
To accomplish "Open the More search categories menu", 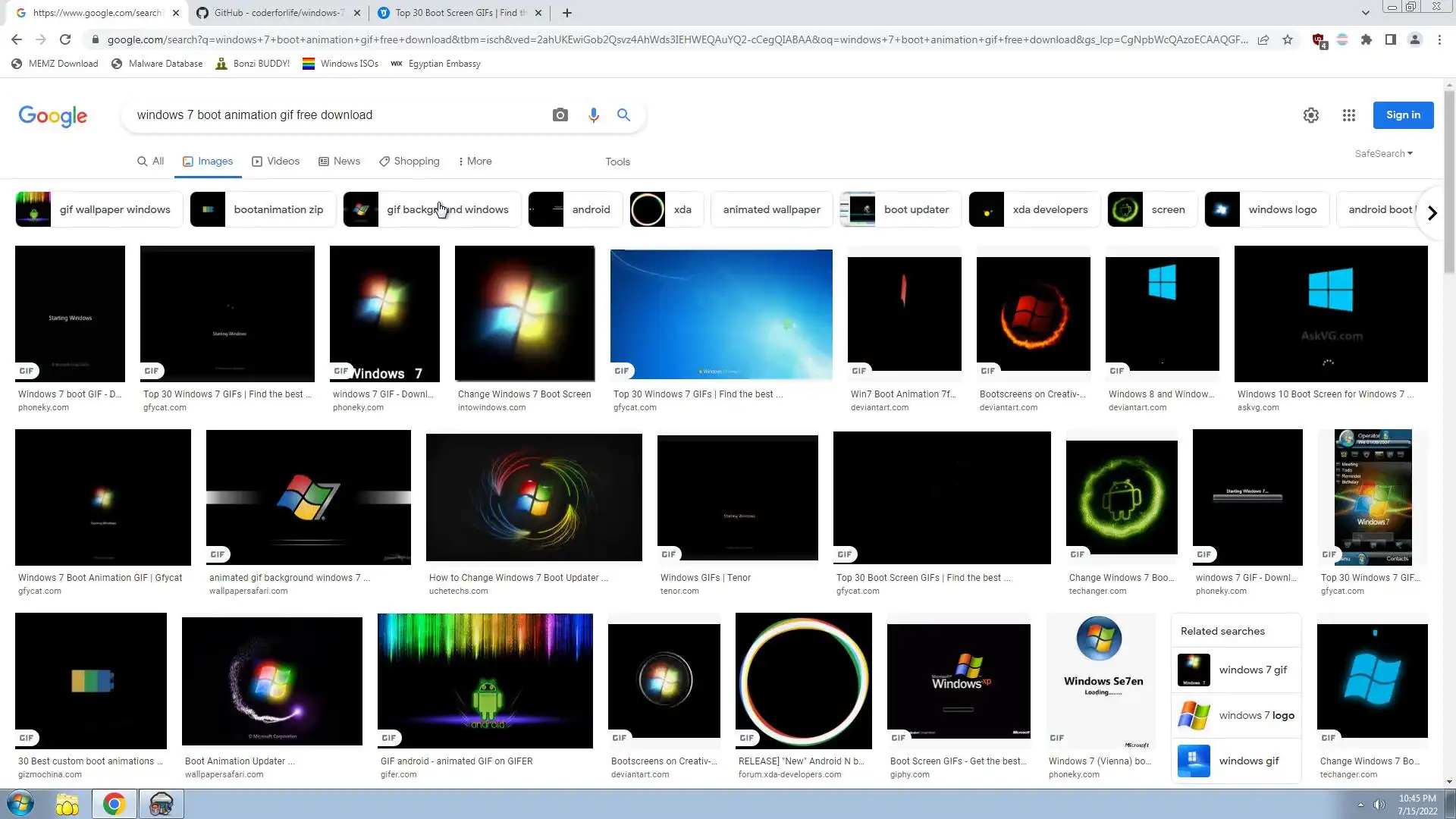I will tap(475, 161).
